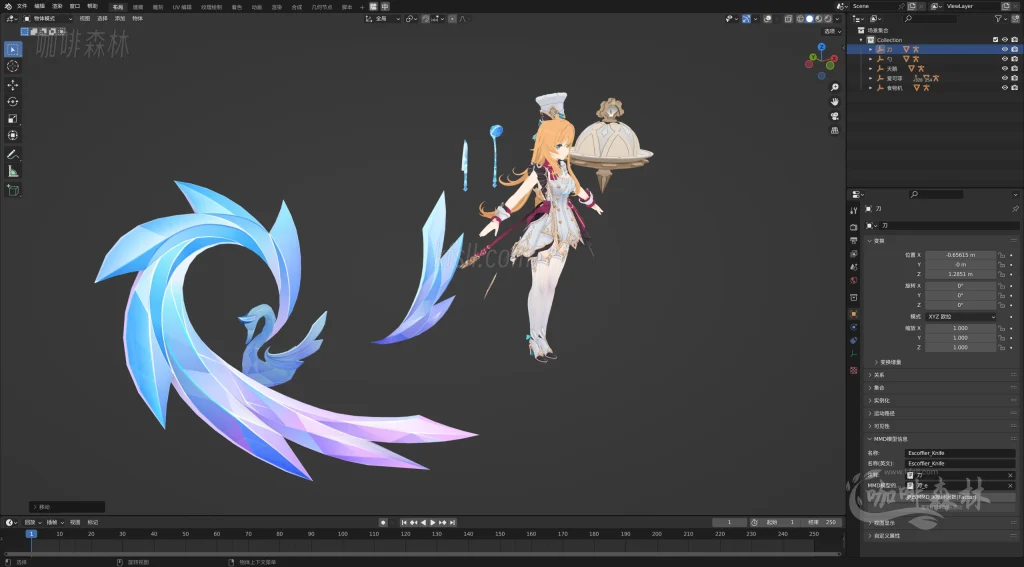
Task: Open the Physics properties tab
Action: coord(854,327)
